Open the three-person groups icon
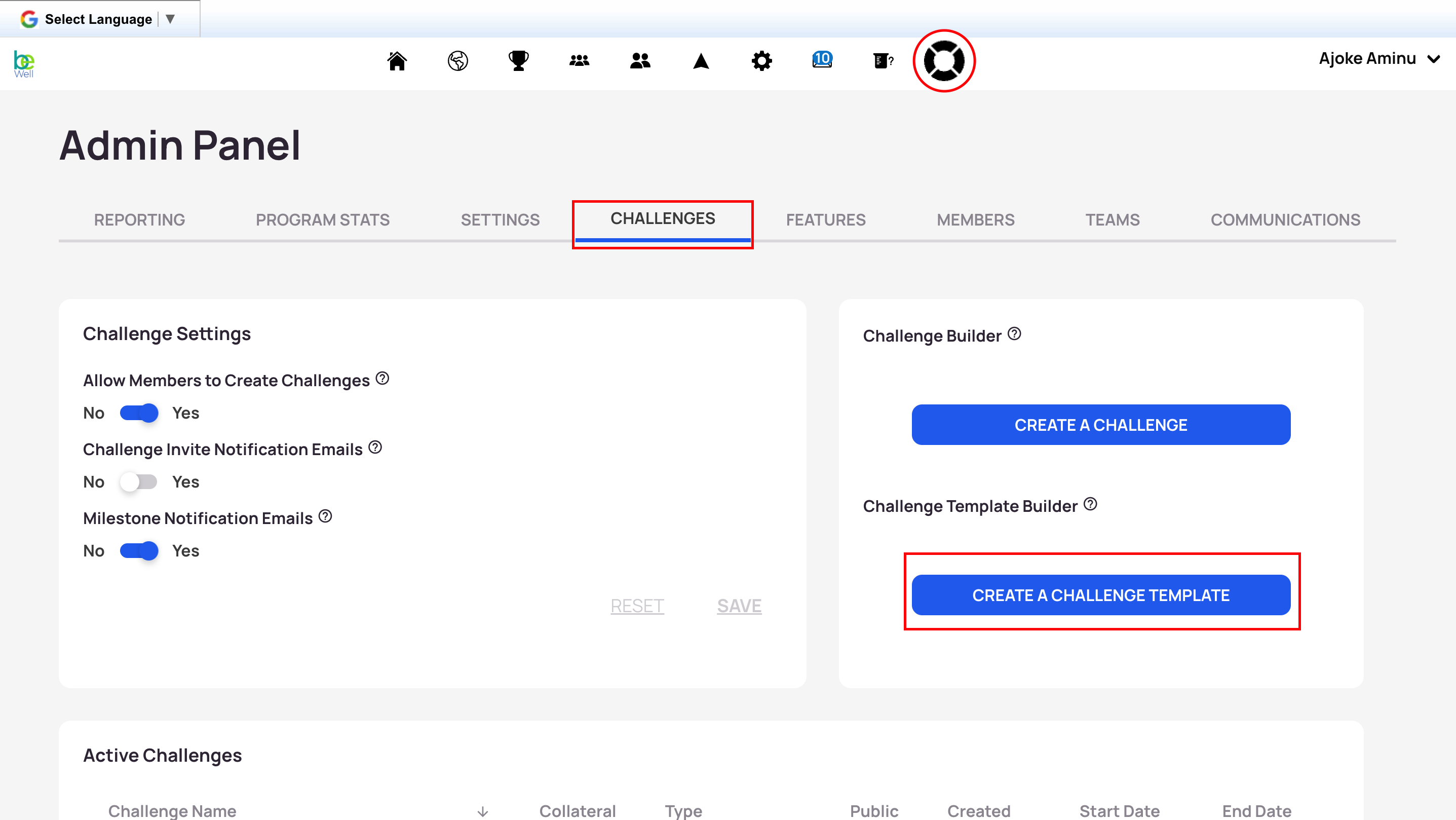Viewport: 1456px width, 820px height. [580, 60]
